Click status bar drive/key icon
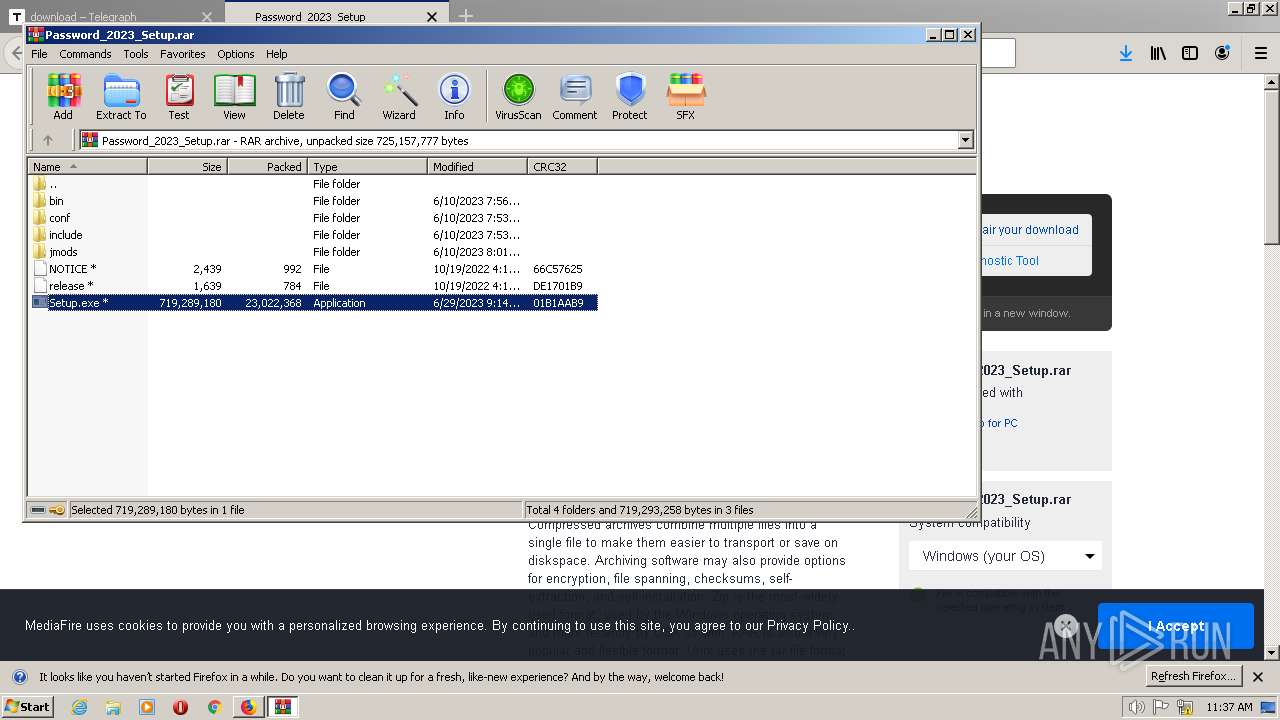The height and width of the screenshot is (720, 1280). [47, 510]
